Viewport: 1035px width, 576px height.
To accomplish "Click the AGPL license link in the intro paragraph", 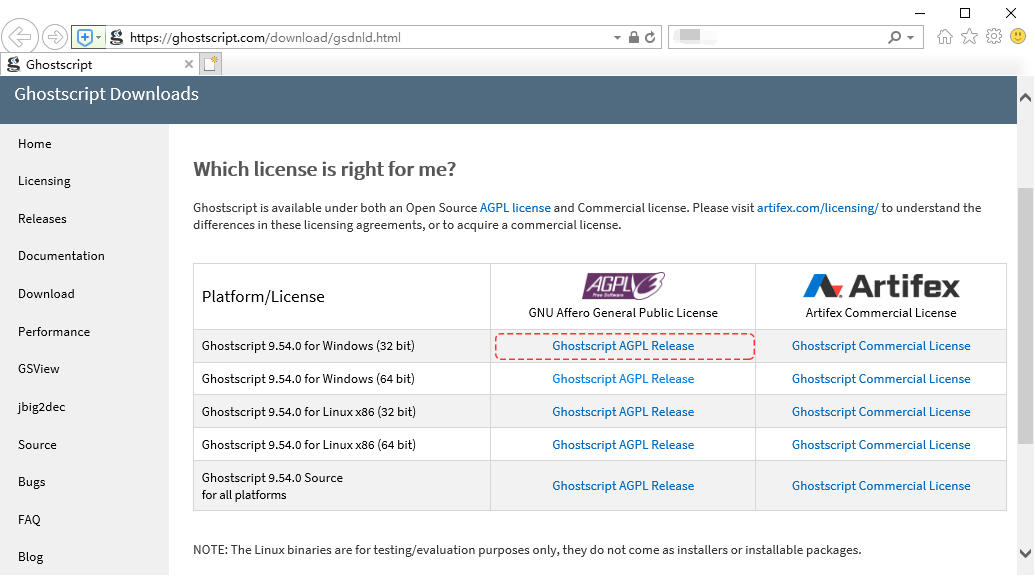I will click(515, 208).
